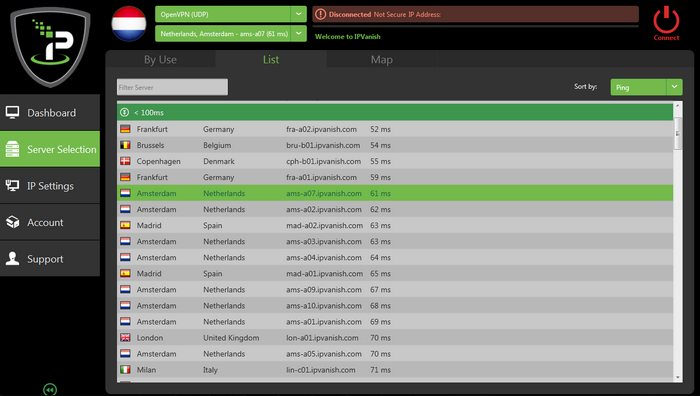Click the green rewind collapse sidebar icon
The width and height of the screenshot is (700, 396).
pos(50,390)
